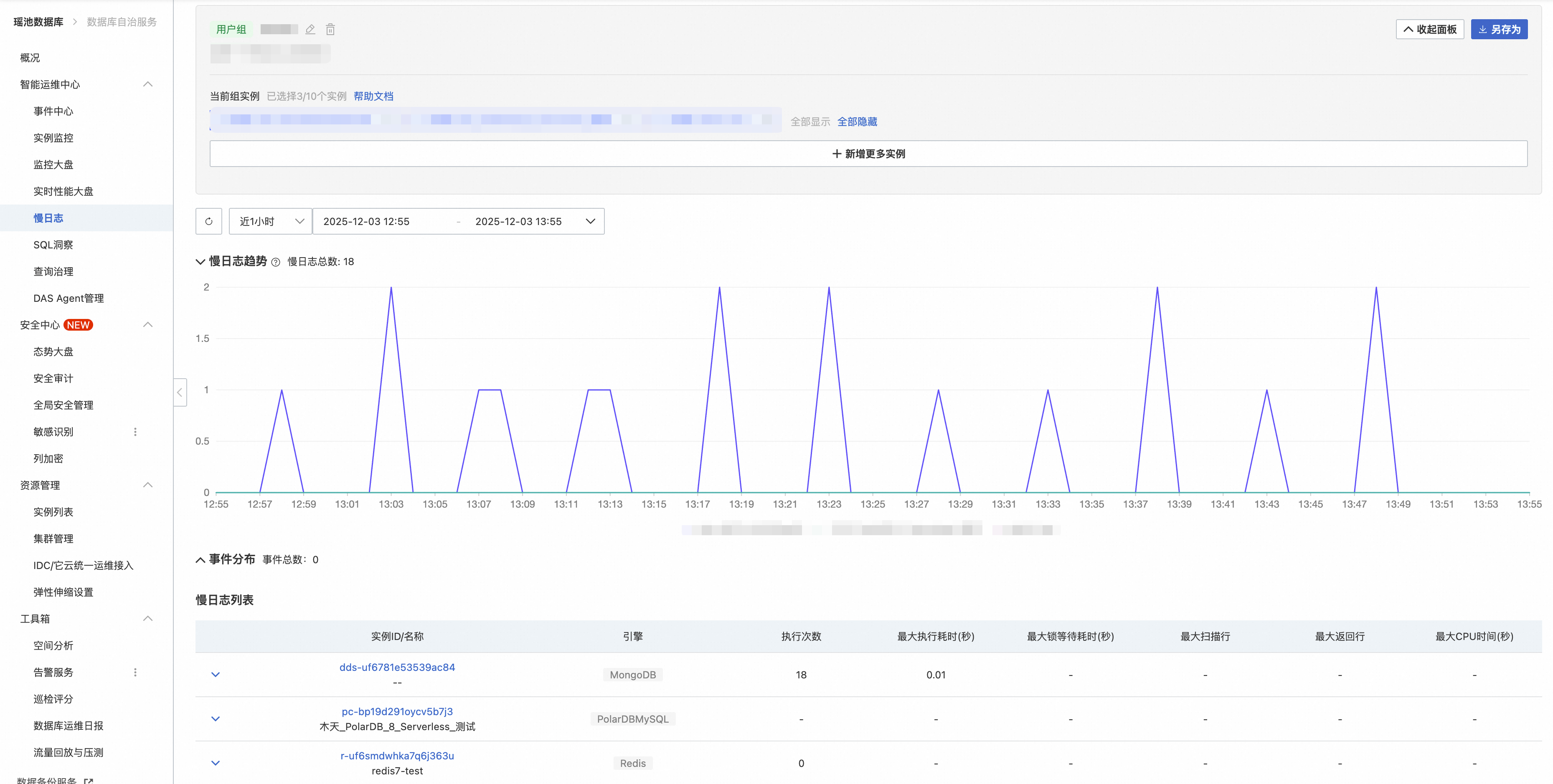Click the 另存为 button
The width and height of the screenshot is (1553, 784).
(x=1499, y=30)
